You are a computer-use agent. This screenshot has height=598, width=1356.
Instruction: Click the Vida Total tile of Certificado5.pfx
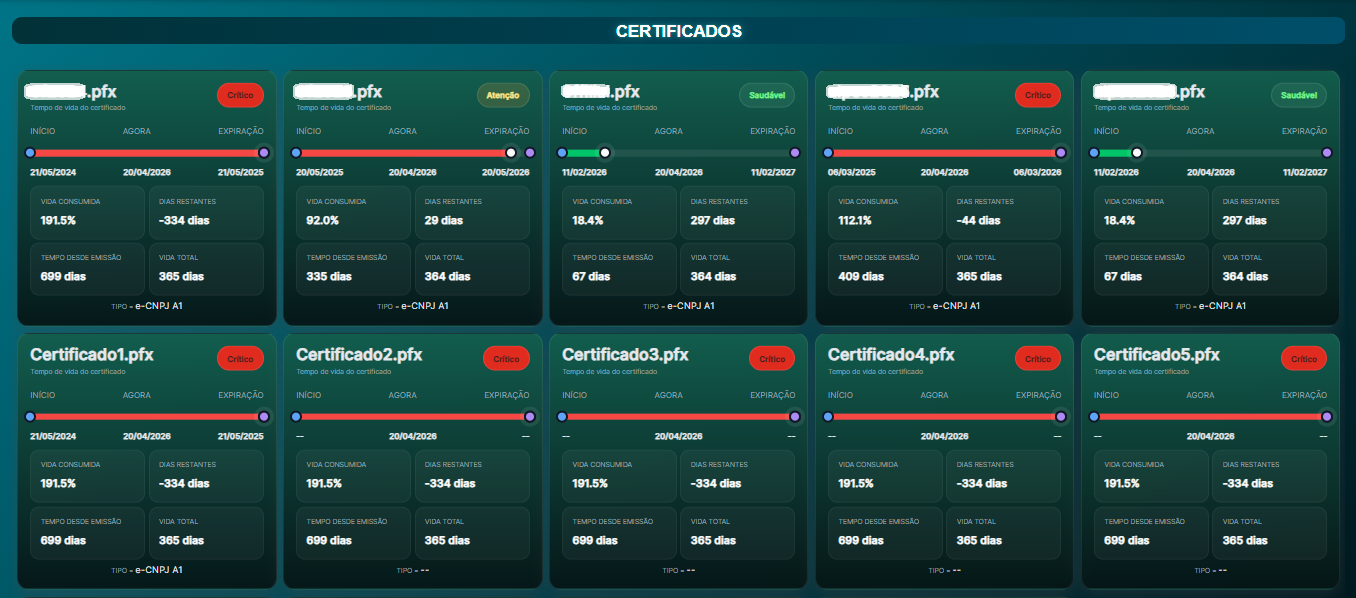(1270, 532)
